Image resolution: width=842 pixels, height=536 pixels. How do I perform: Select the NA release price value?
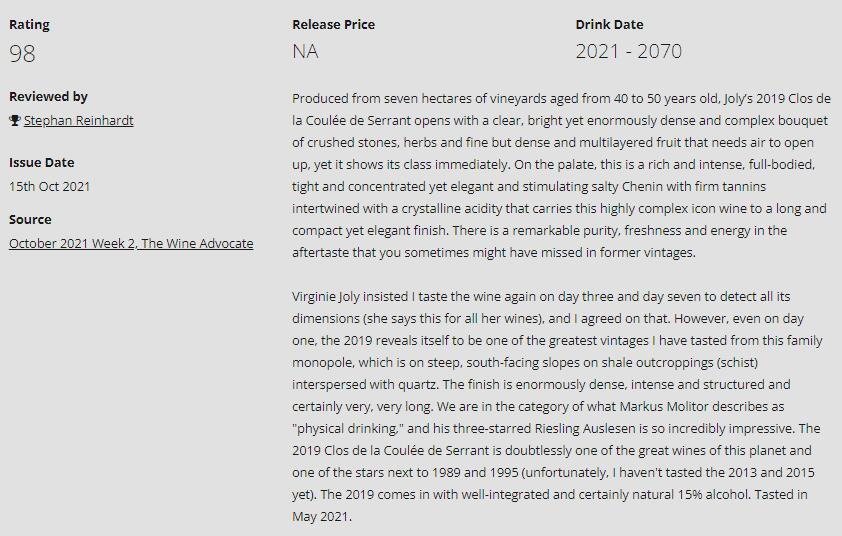coord(305,52)
